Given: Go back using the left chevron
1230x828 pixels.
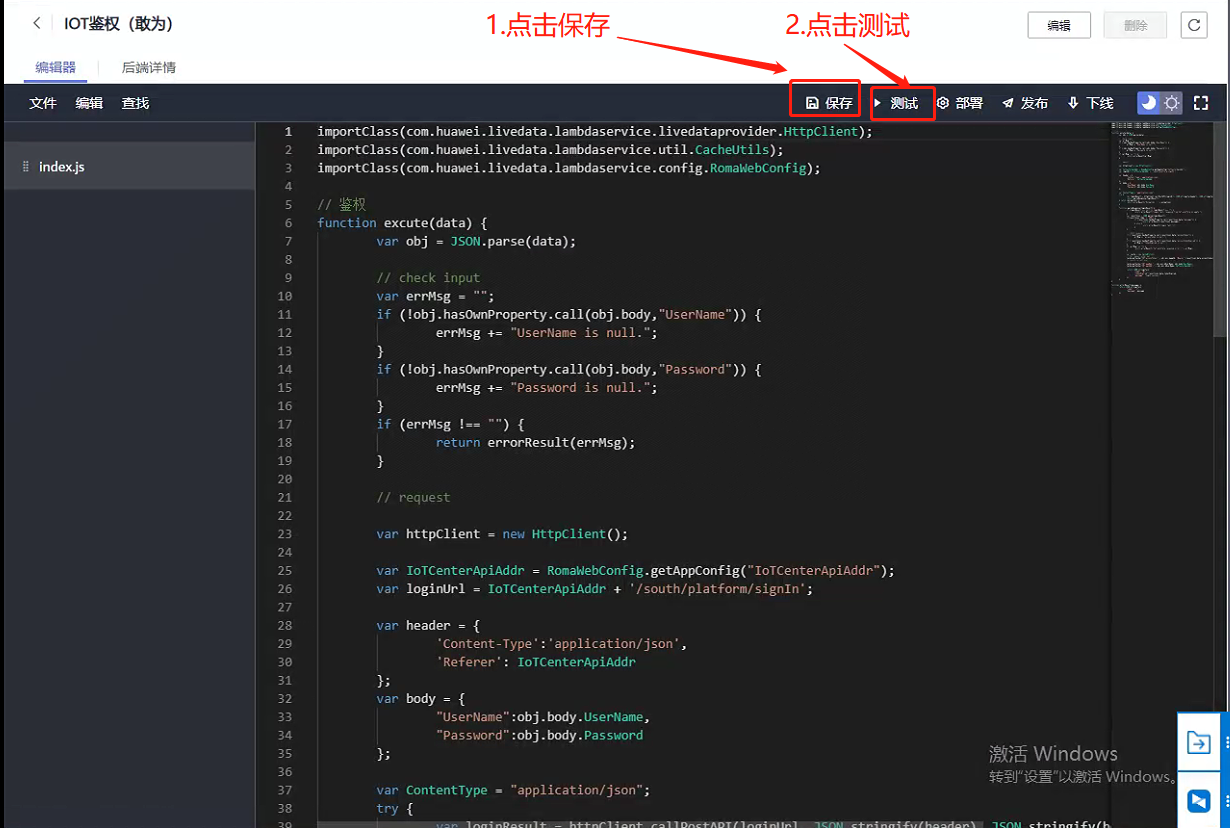Looking at the screenshot, I should [x=37, y=24].
